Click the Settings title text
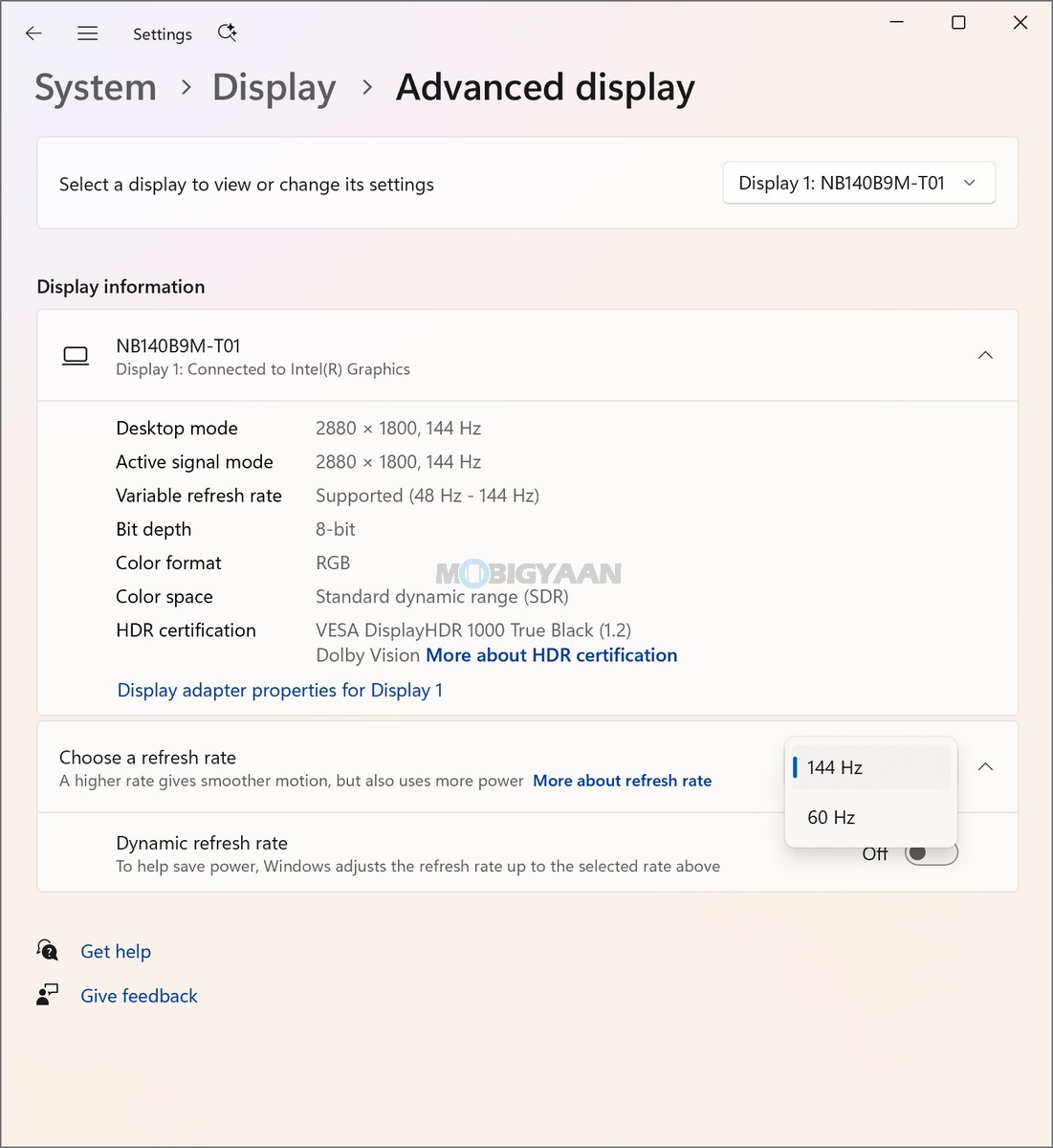The width and height of the screenshot is (1053, 1148). [163, 34]
